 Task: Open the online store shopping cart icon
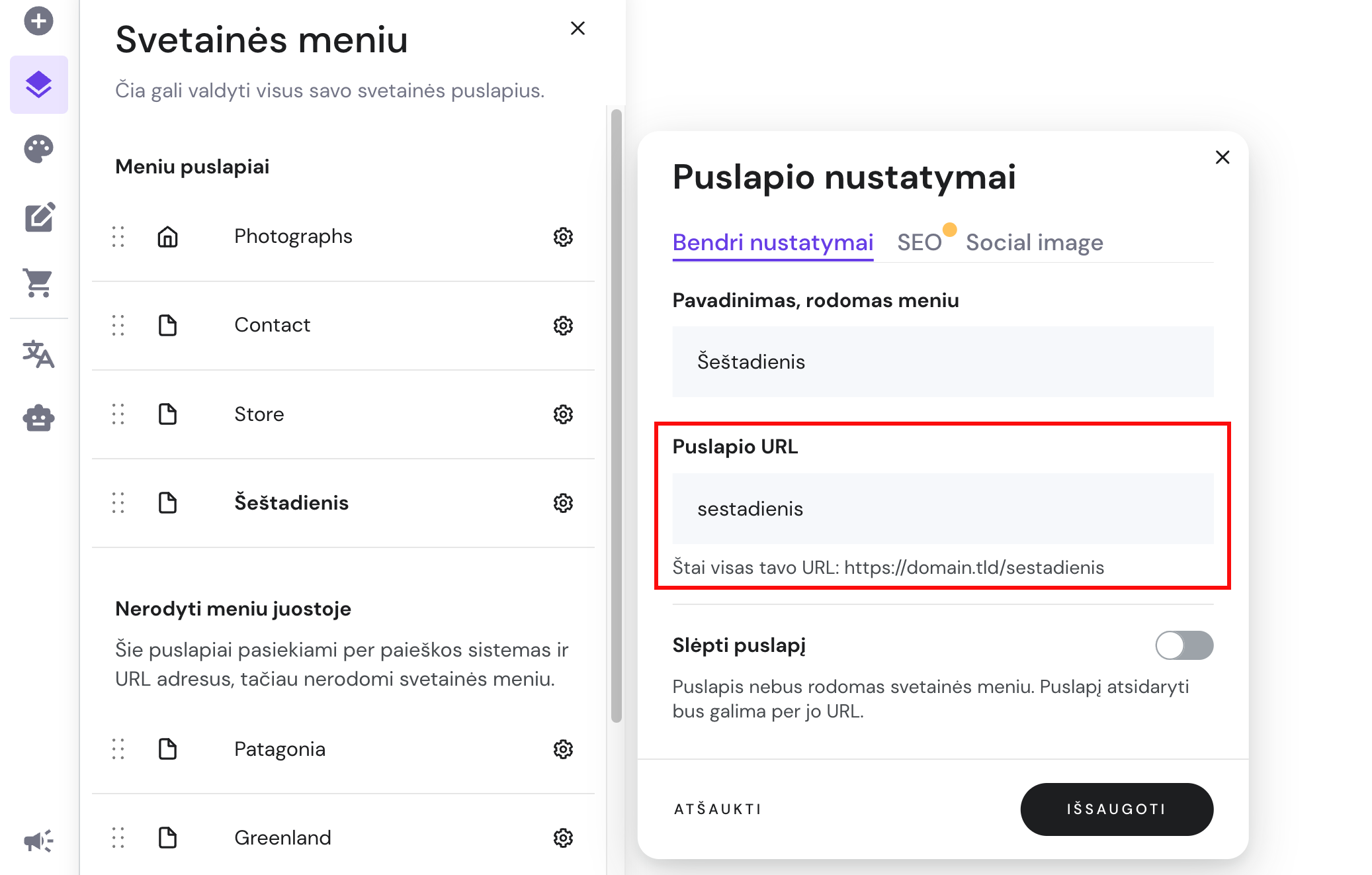(x=39, y=284)
